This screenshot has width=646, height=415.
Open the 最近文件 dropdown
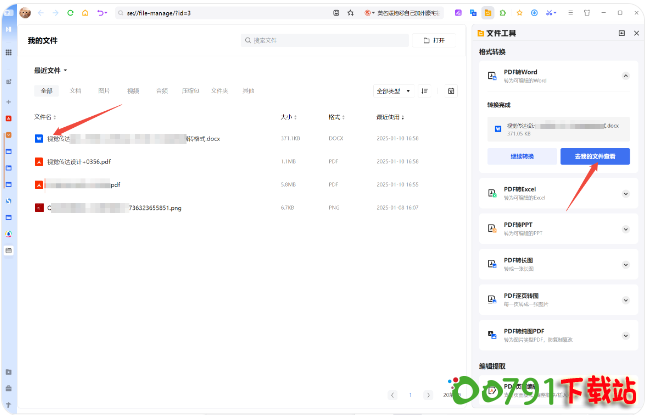coord(51,71)
